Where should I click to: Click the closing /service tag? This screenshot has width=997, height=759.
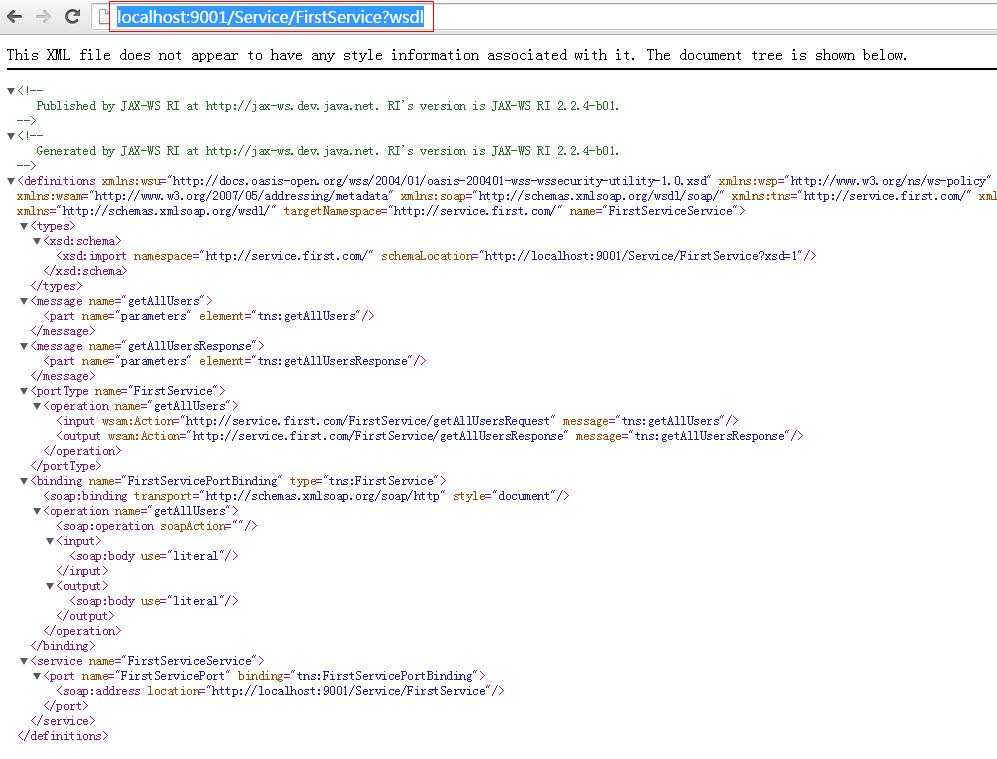pyautogui.click(x=63, y=721)
